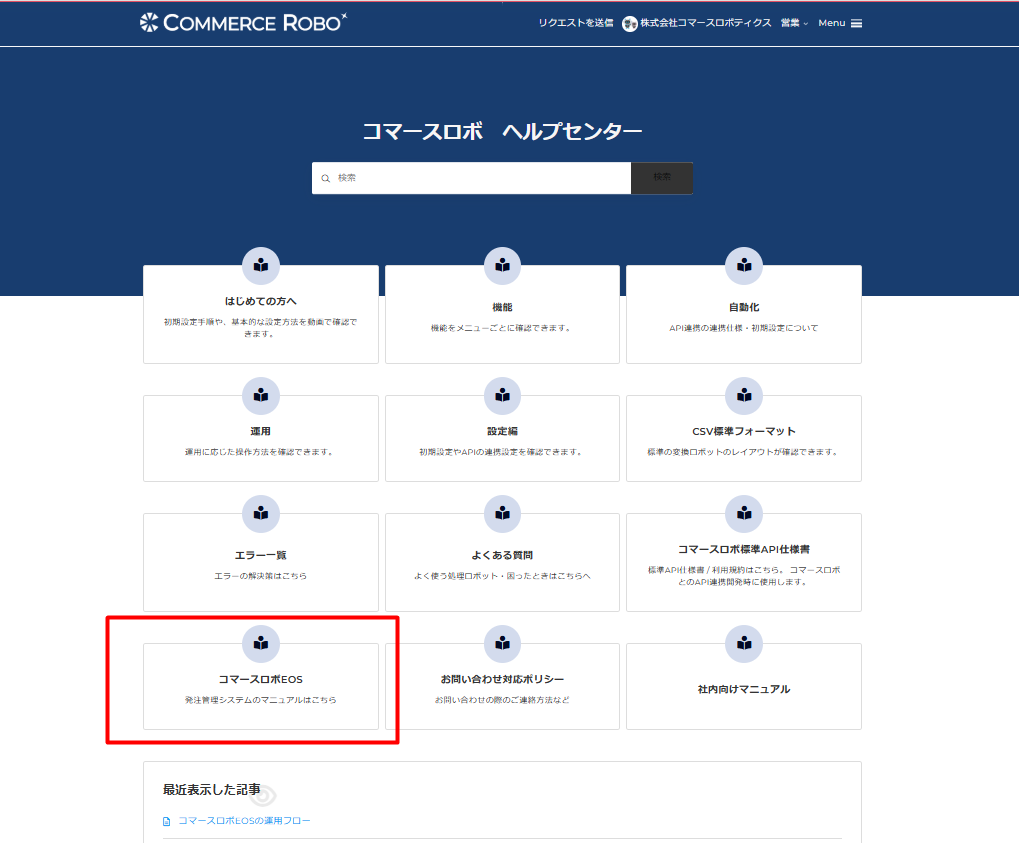Click description エラーの解決策はこちら

pos(261,576)
